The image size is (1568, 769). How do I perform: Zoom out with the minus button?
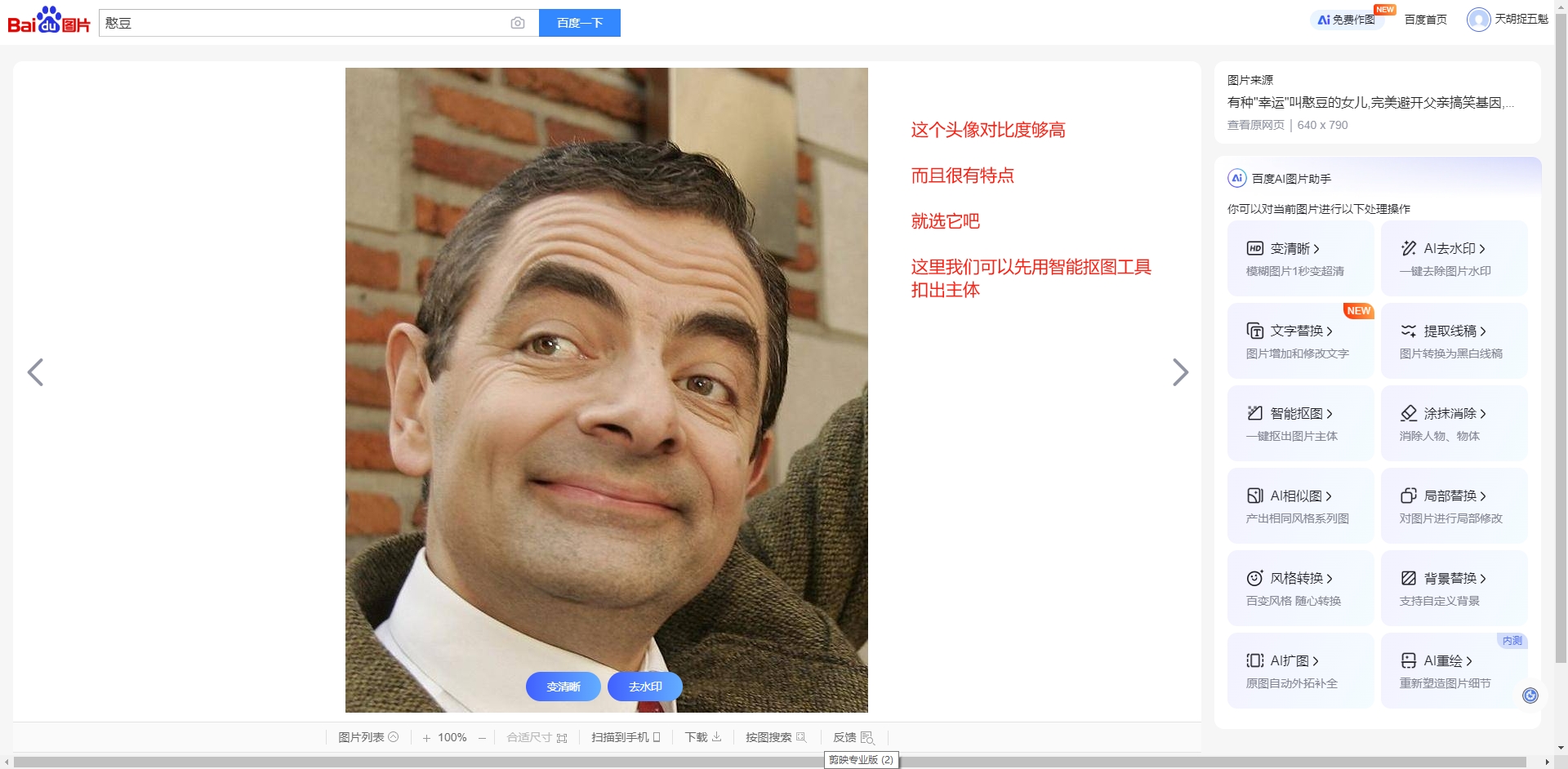(x=482, y=738)
